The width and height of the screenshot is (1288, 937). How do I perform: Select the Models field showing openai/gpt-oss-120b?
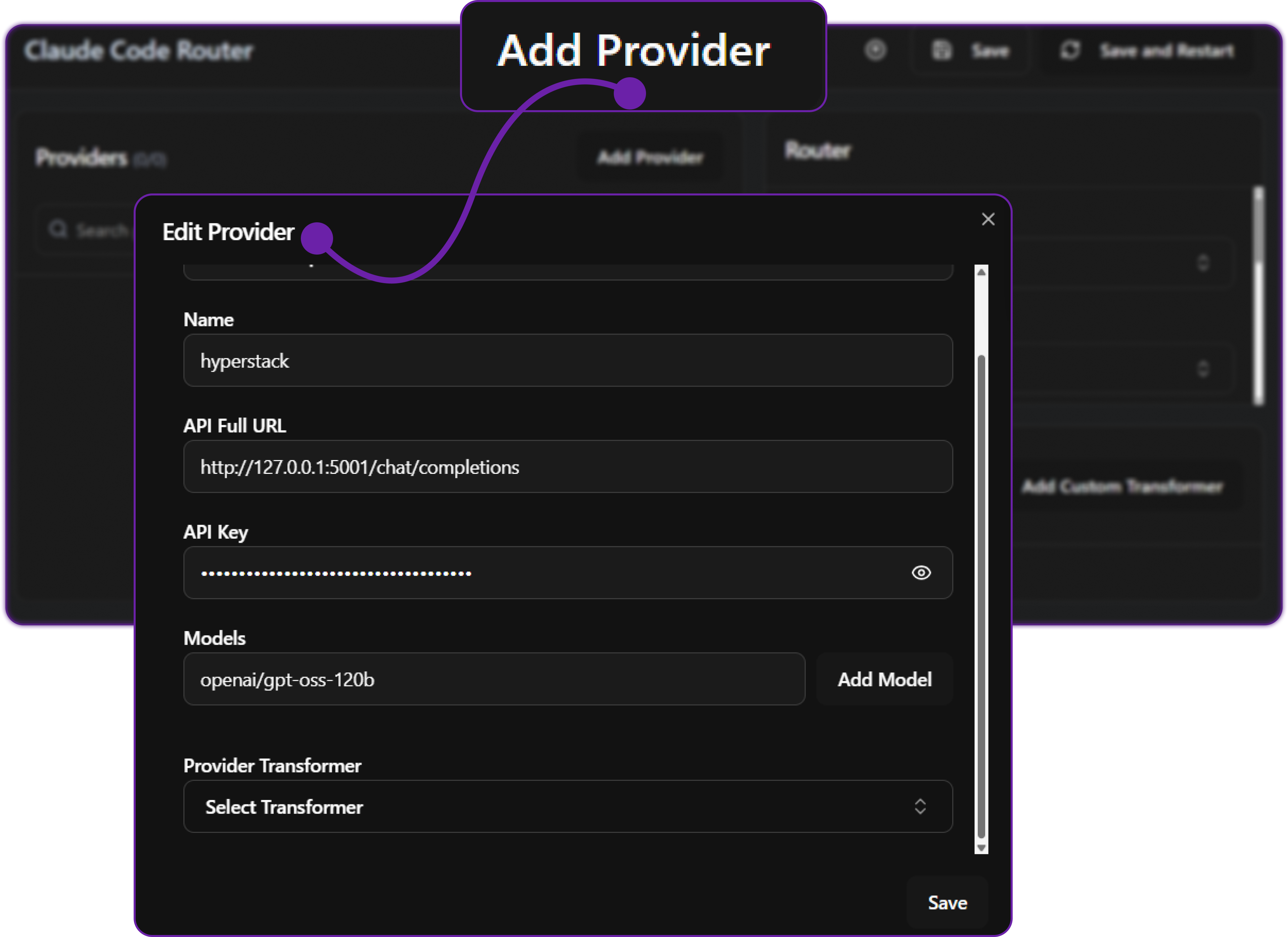(494, 679)
